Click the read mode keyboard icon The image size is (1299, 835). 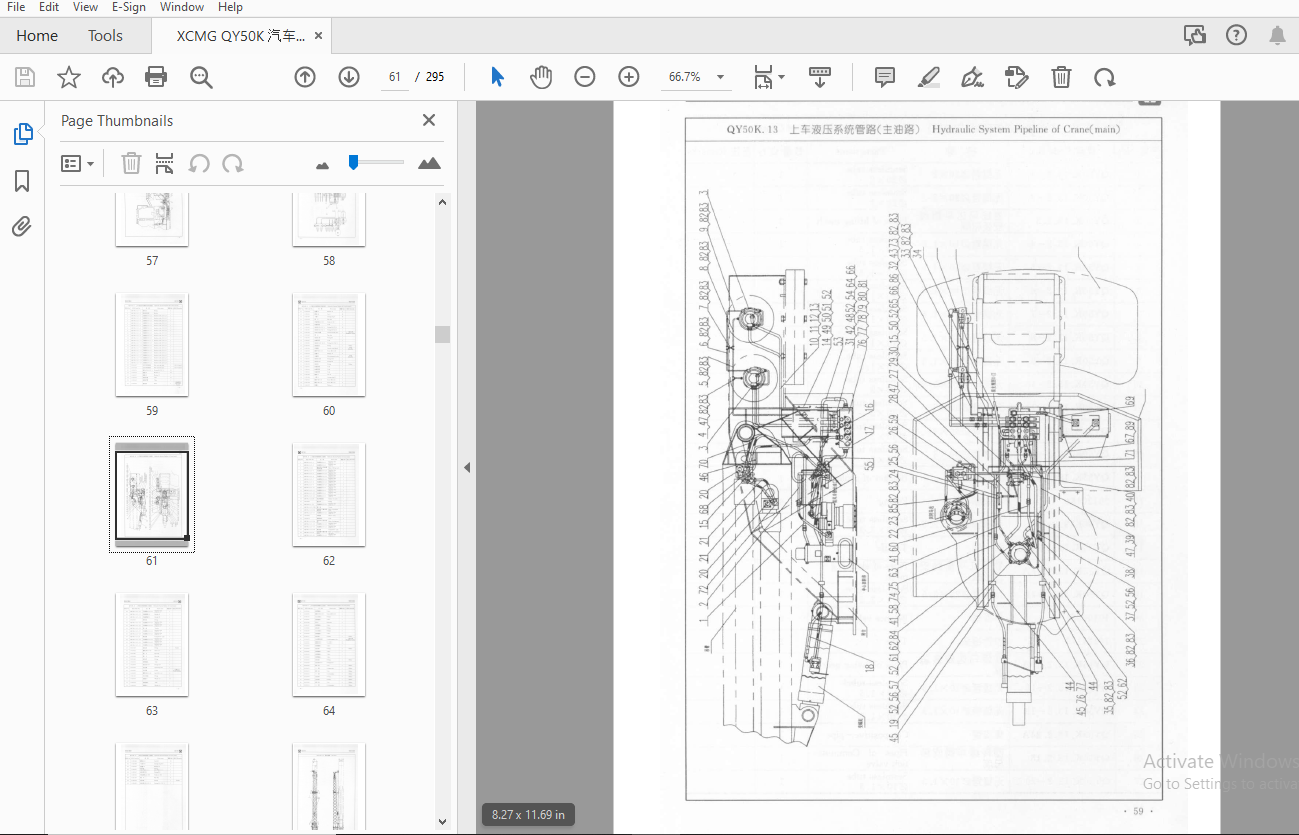point(820,77)
